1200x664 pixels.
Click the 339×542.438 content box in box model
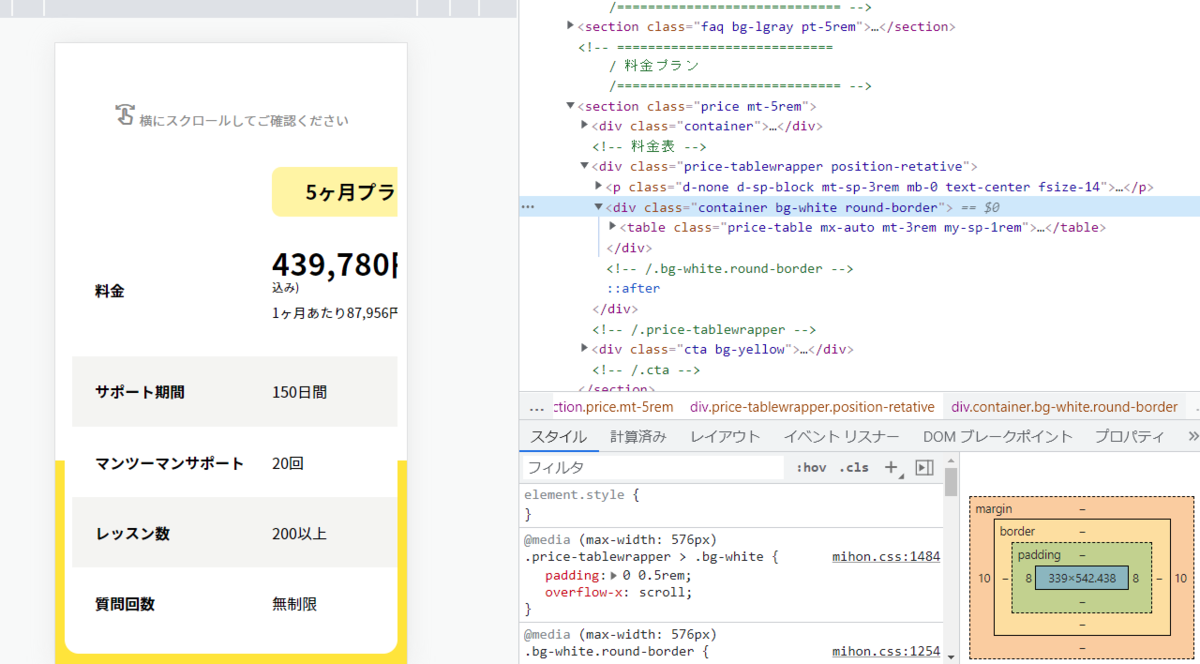(x=1081, y=577)
